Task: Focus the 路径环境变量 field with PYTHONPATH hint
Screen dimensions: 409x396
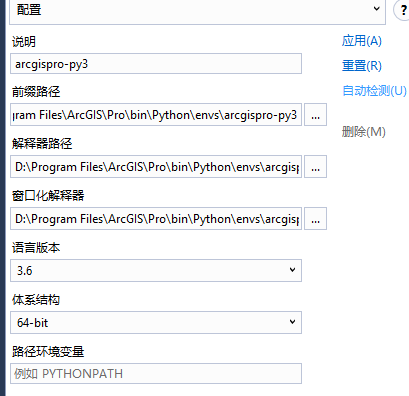Action: [x=156, y=373]
